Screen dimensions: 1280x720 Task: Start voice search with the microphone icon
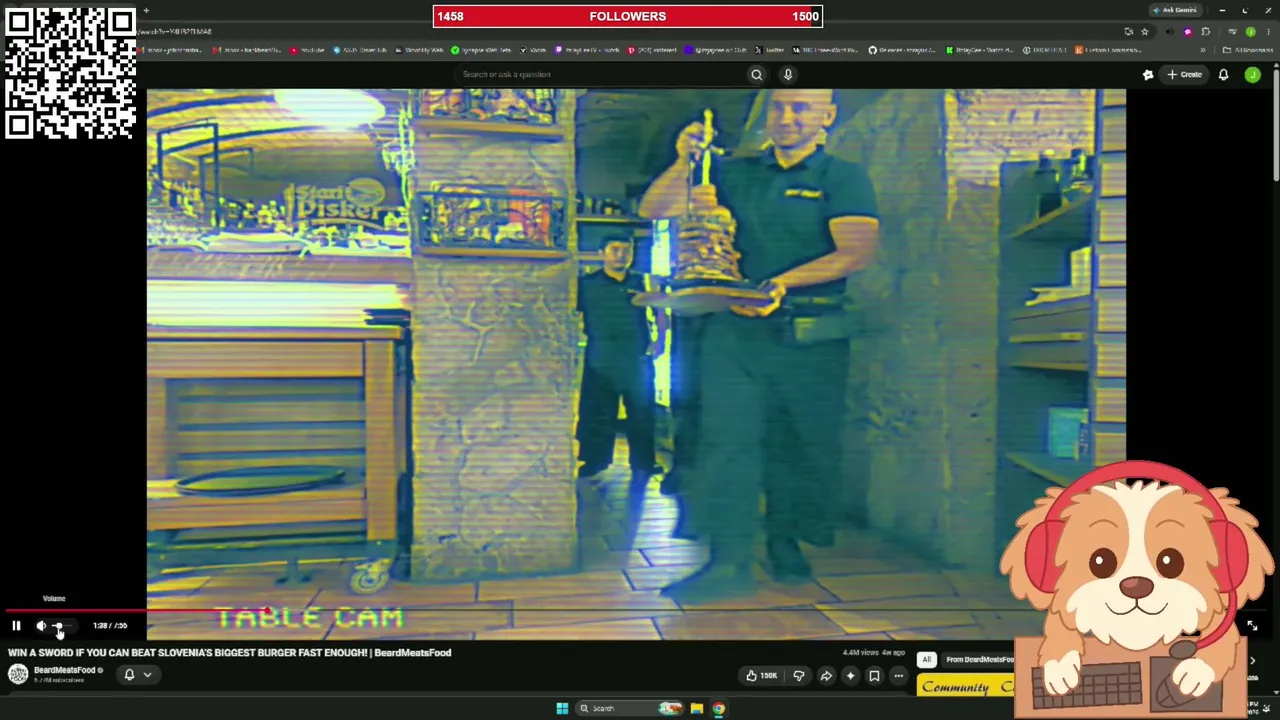coord(788,74)
